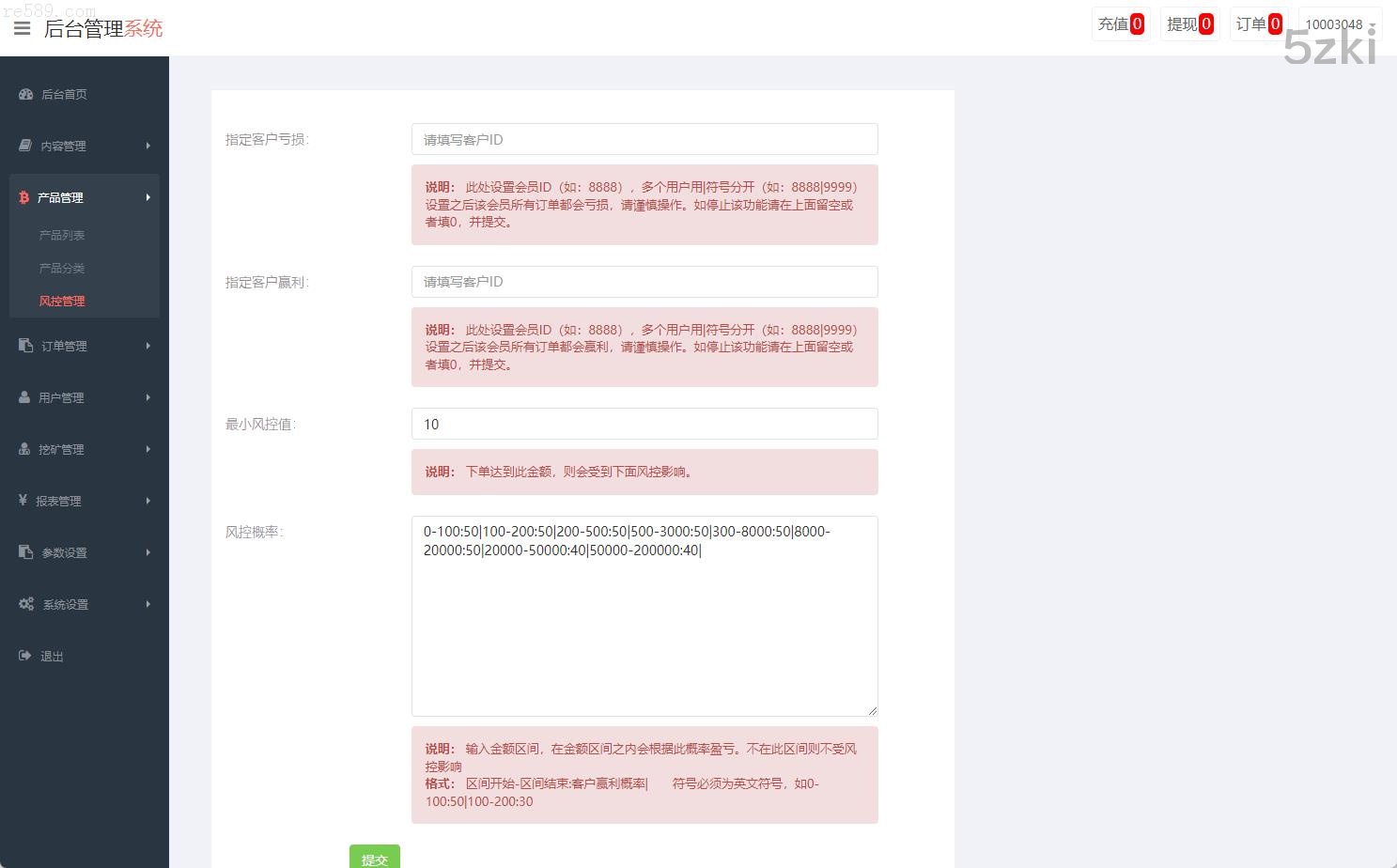This screenshot has height=868, width=1397.
Task: Expand the 挖矿管理 submenu arrow
Action: tap(147, 449)
